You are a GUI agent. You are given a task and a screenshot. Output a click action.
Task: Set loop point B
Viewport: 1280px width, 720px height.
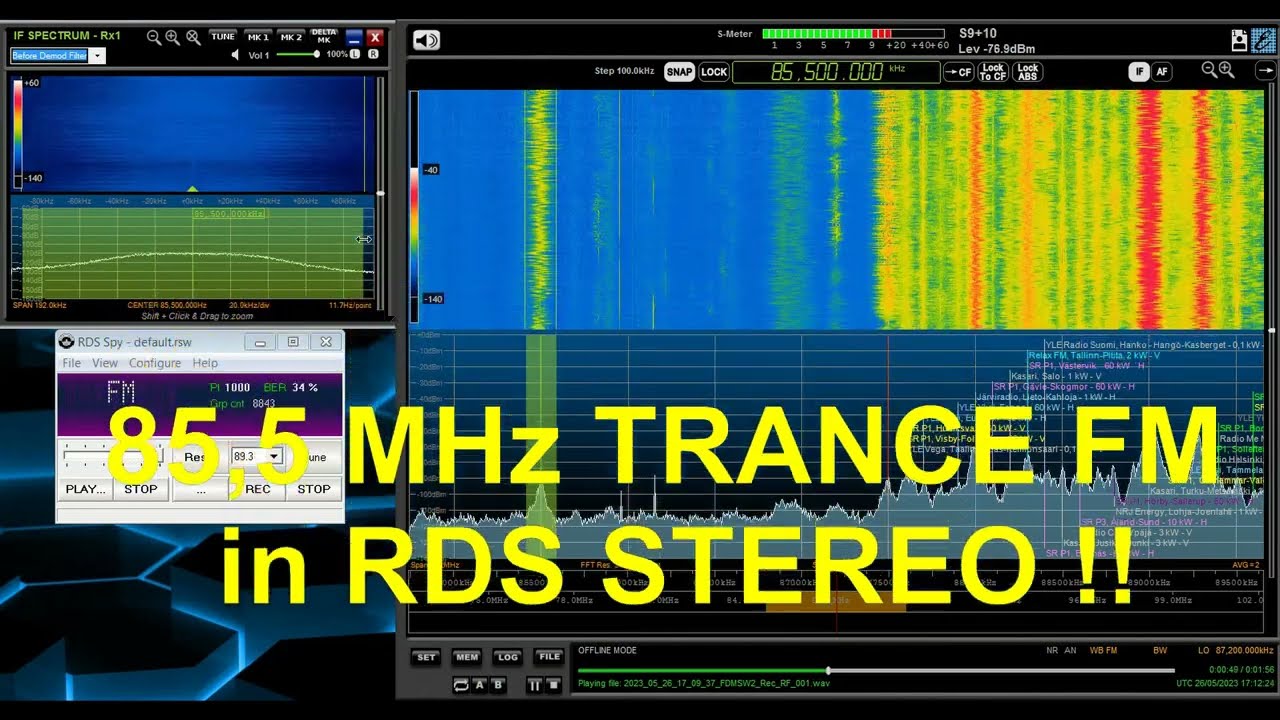point(498,685)
